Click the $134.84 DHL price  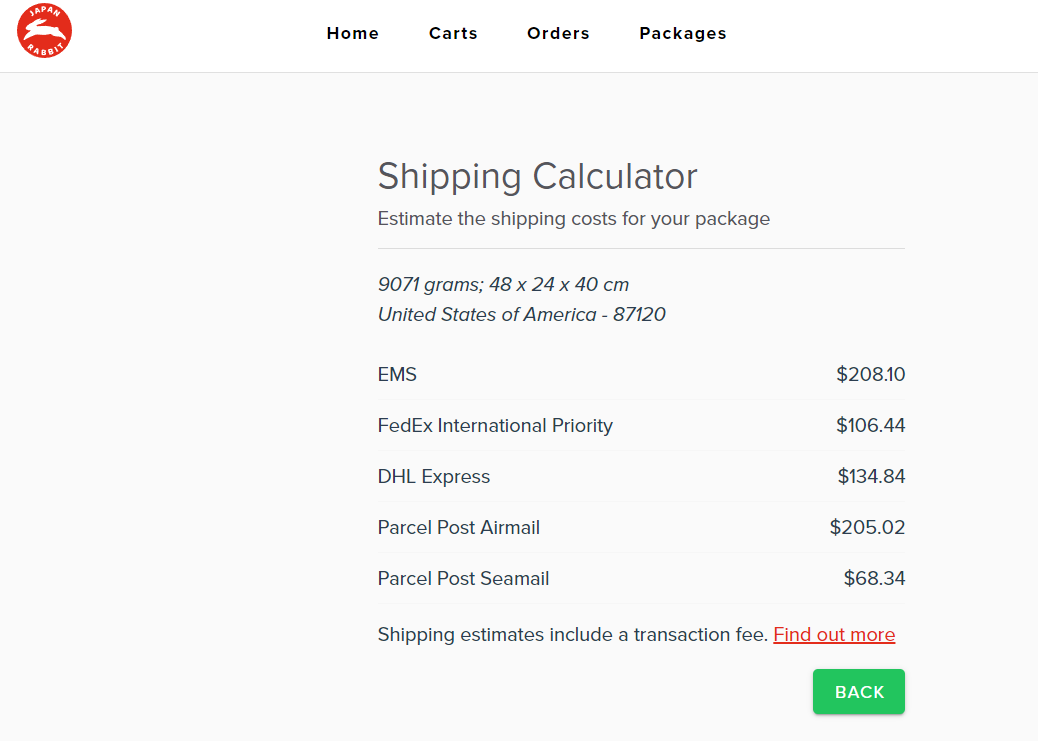coord(871,477)
